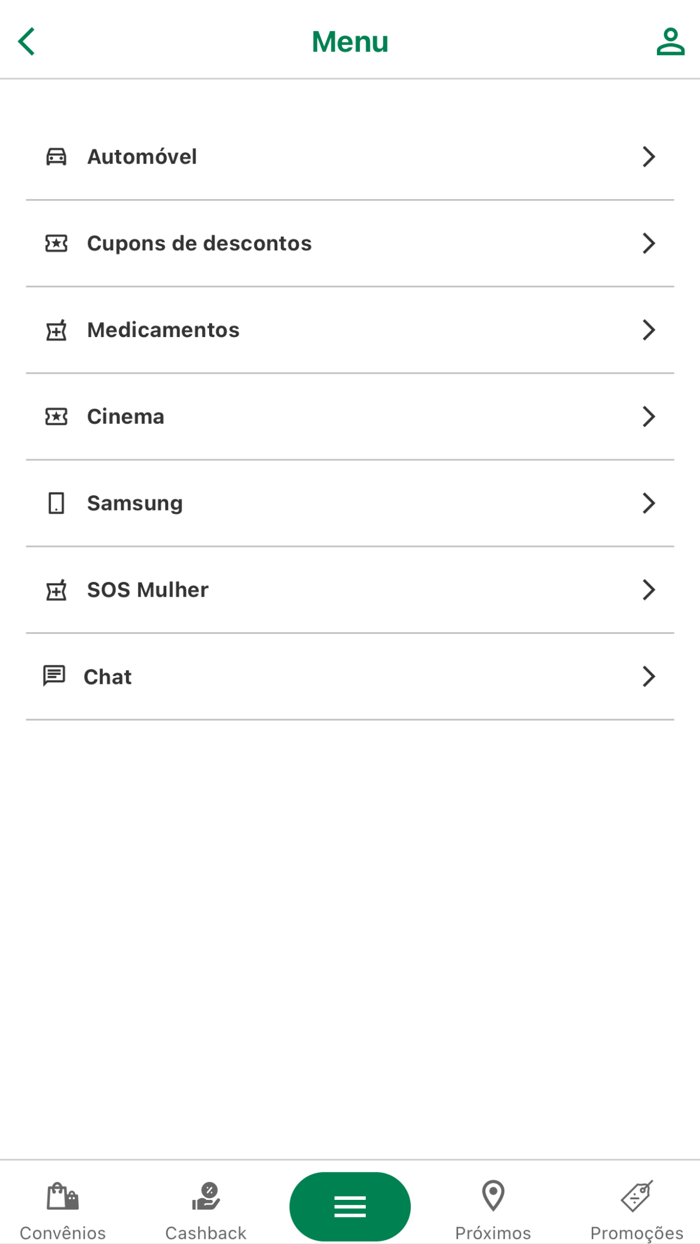Switch to the Cashback tab

(x=205, y=1207)
